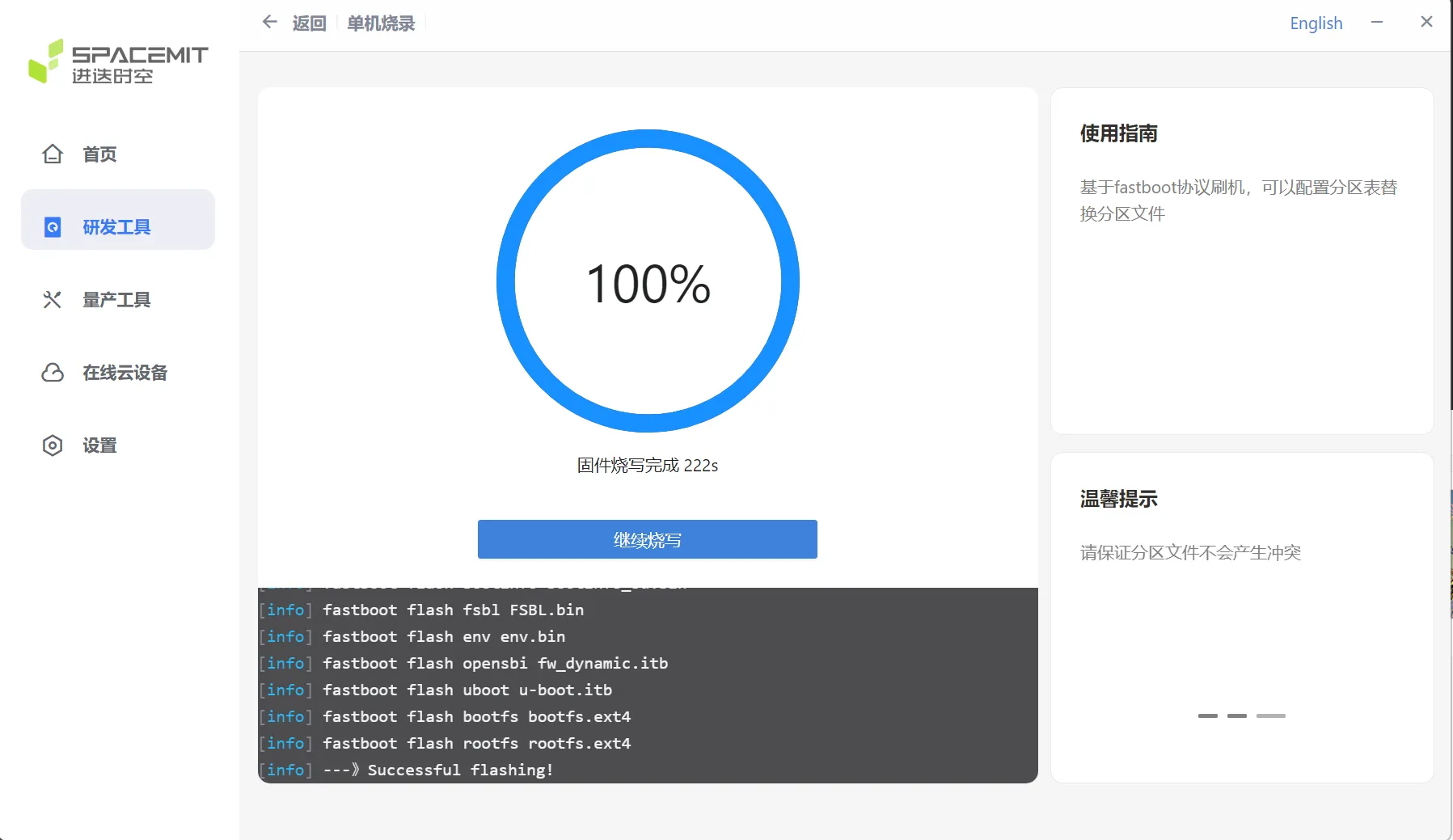Click the home icon beside 首页
This screenshot has height=840, width=1453.
53,154
